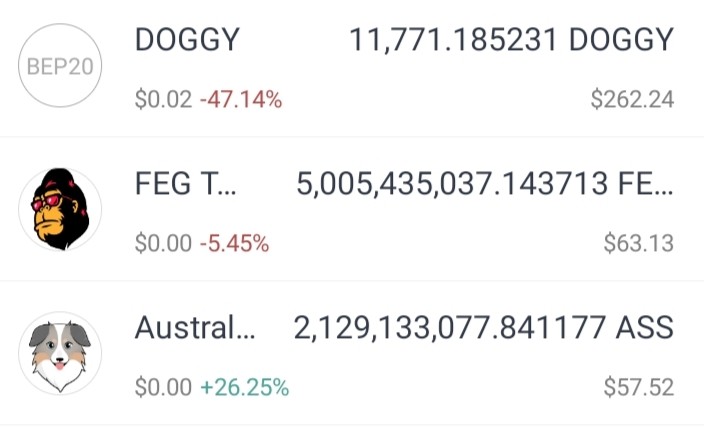
Task: Select the 11,771.185231 DOGGY balance
Action: 511,40
